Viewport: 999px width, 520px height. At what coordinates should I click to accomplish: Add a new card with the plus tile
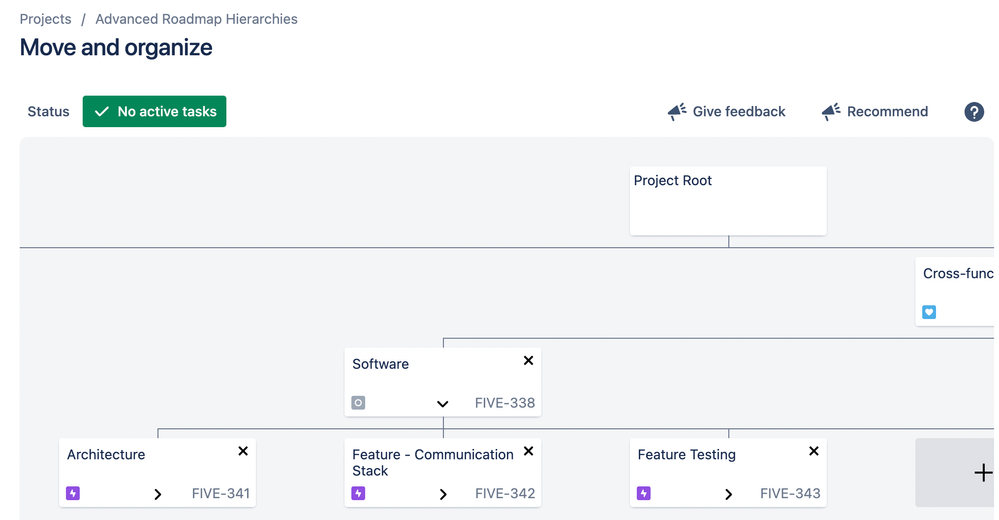pyautogui.click(x=982, y=473)
